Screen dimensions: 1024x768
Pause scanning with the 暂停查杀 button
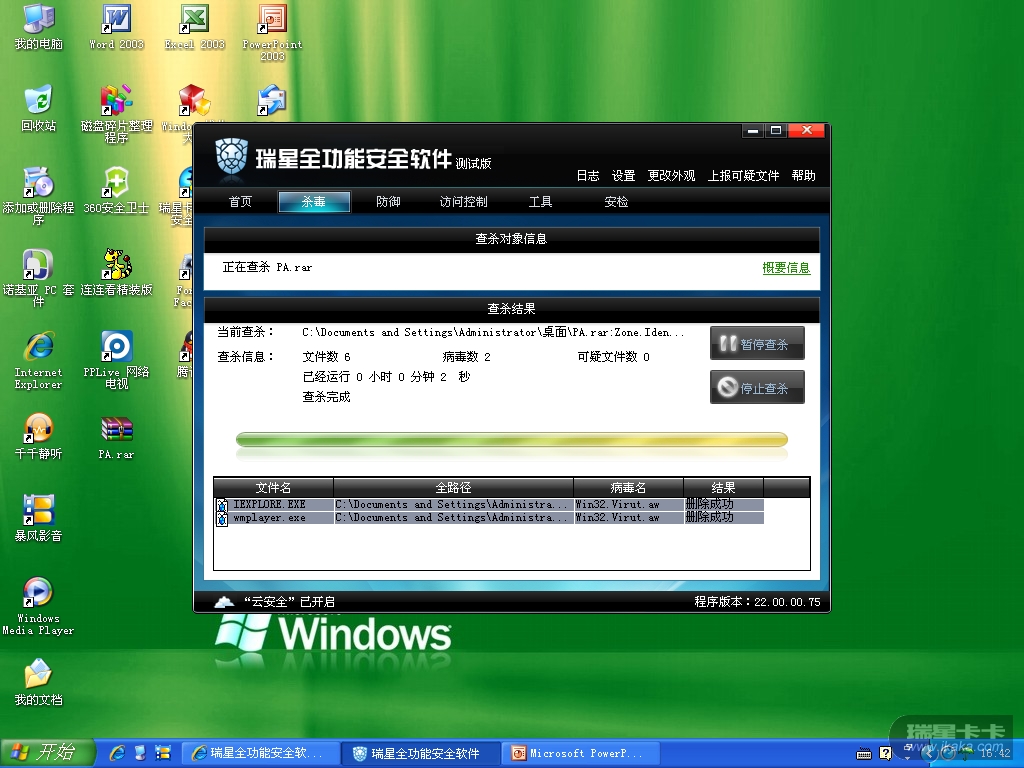pyautogui.click(x=757, y=344)
